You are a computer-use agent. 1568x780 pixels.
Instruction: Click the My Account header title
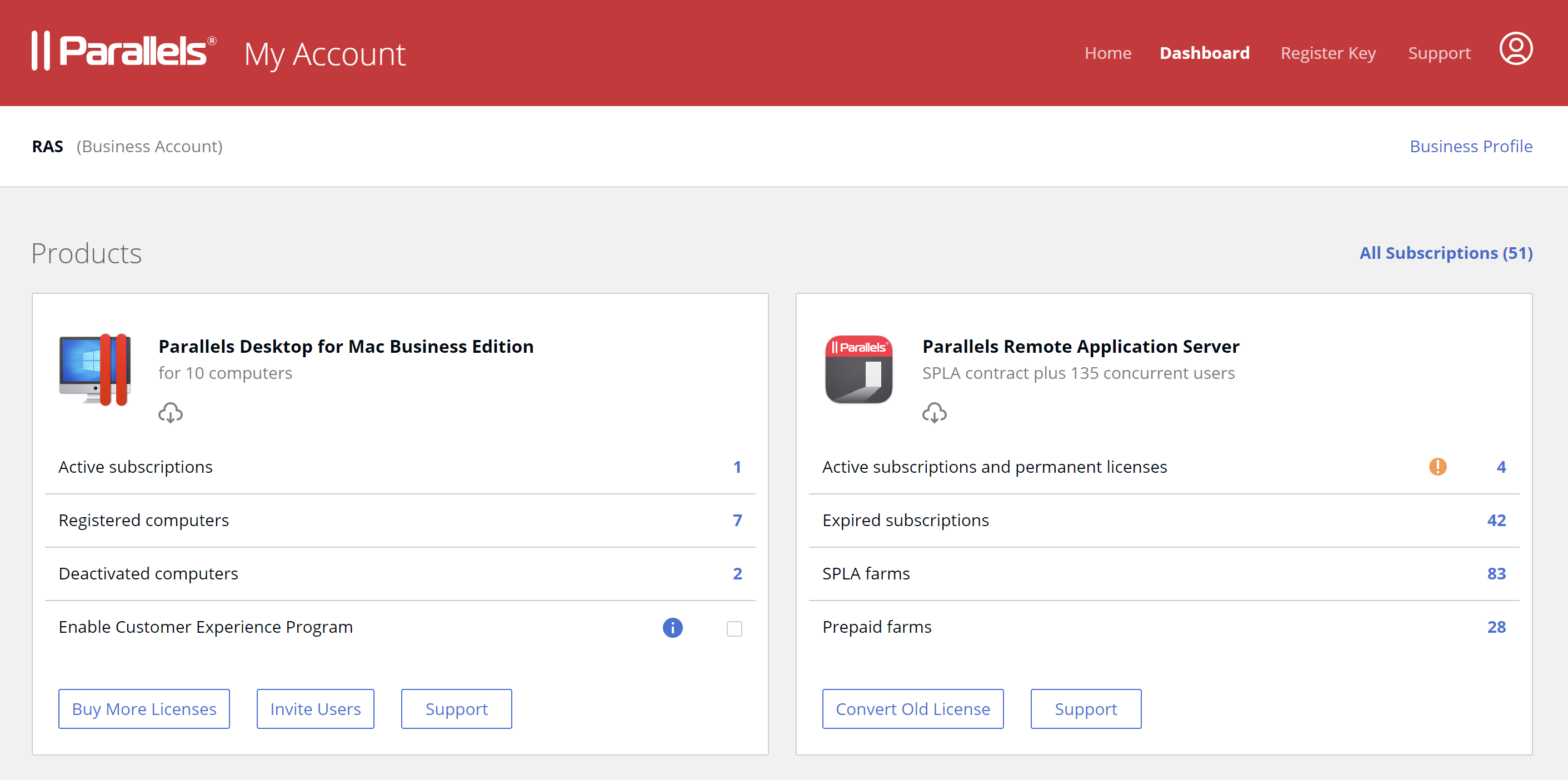point(324,55)
